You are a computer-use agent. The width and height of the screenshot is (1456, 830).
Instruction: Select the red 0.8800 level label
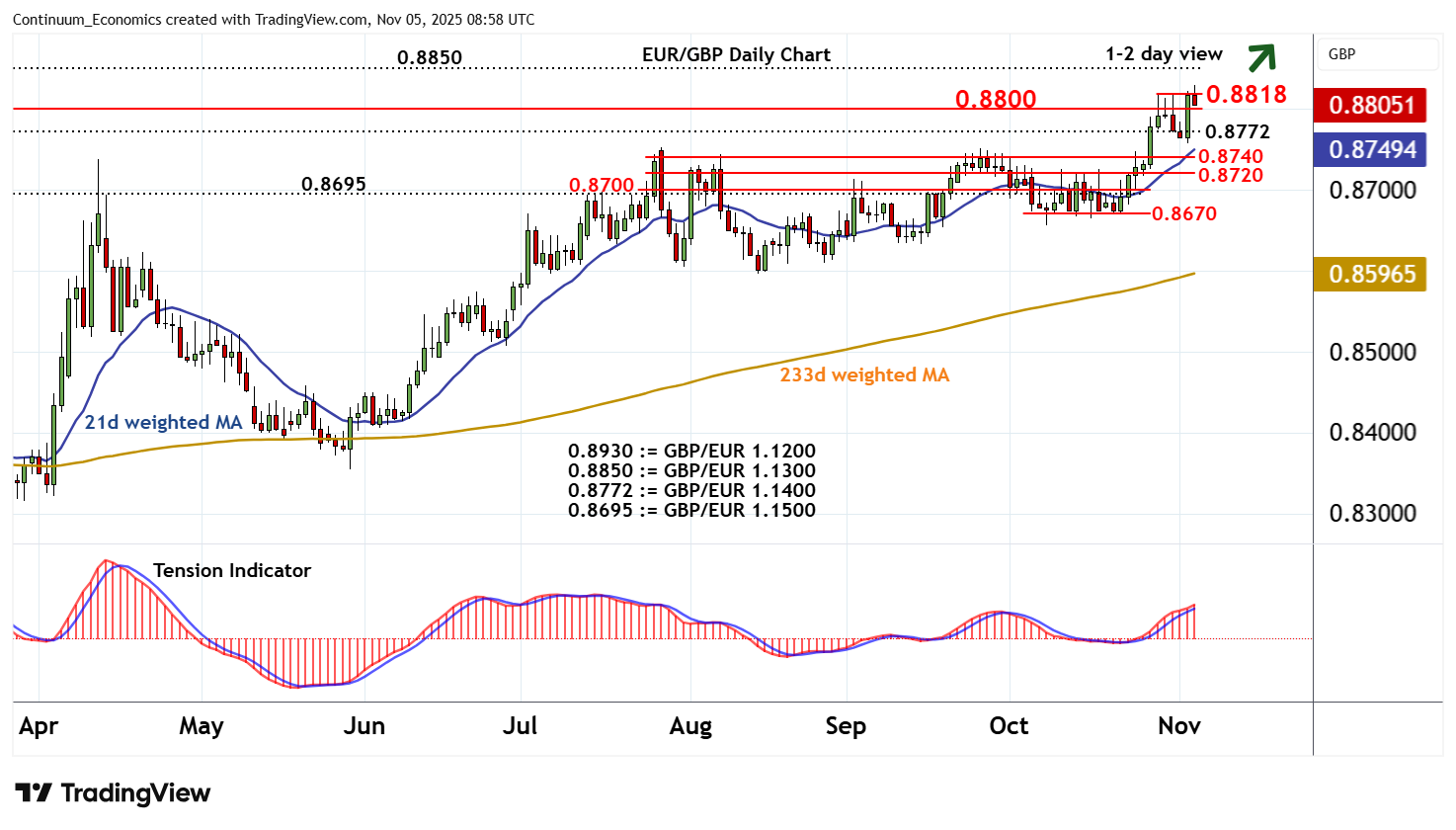[x=996, y=99]
